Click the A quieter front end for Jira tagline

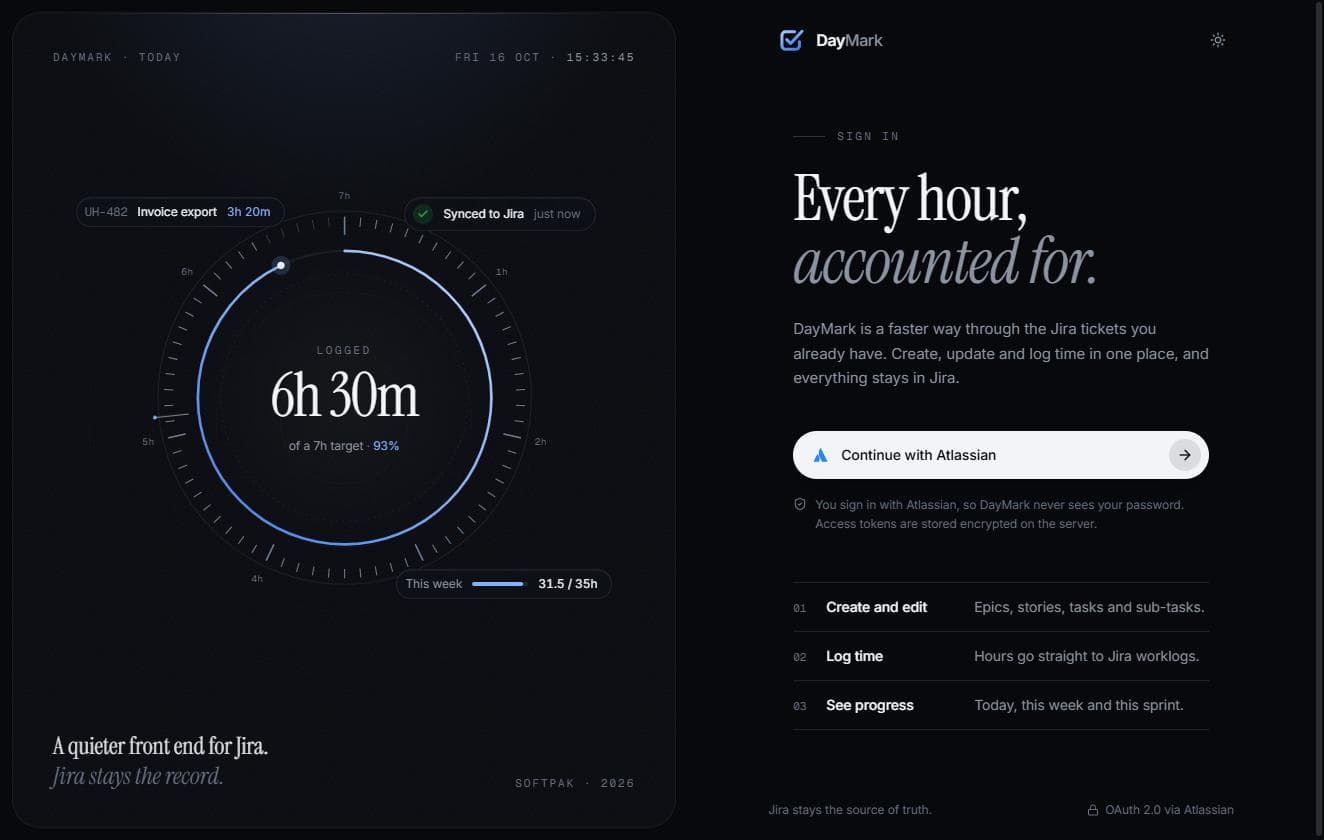[160, 746]
